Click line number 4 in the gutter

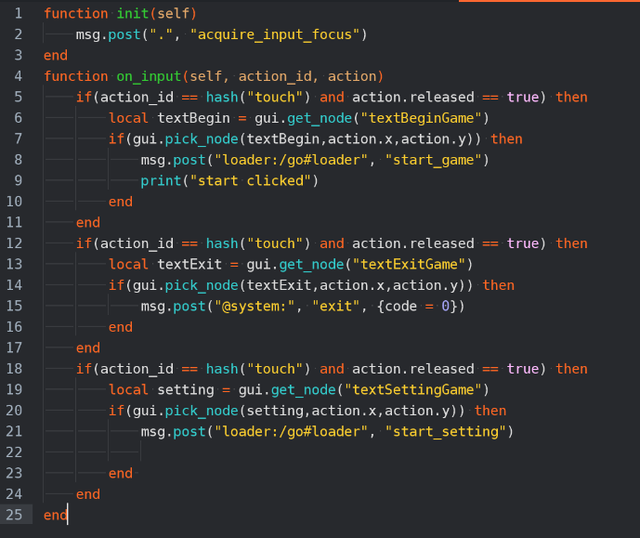pos(18,76)
